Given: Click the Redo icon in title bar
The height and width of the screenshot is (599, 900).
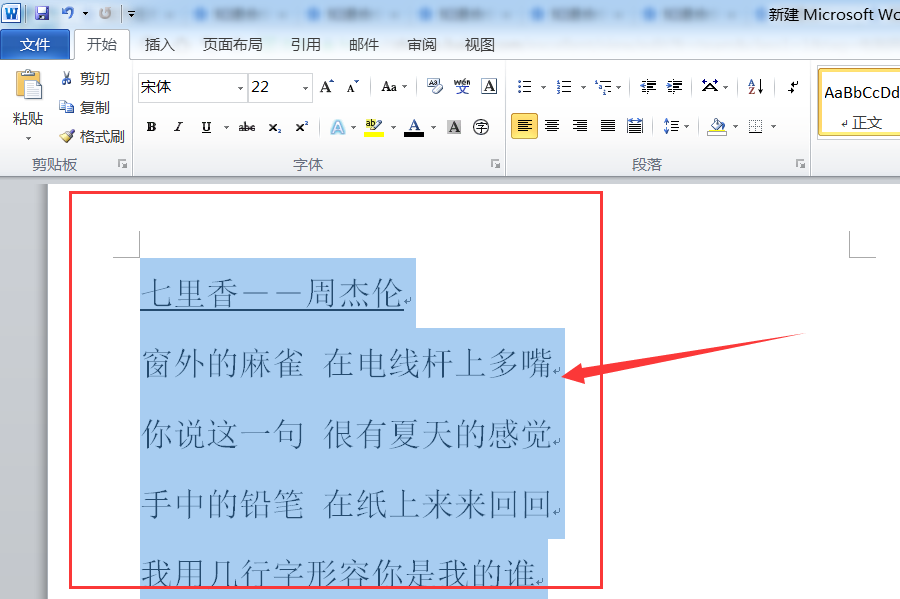Looking at the screenshot, I should [105, 13].
